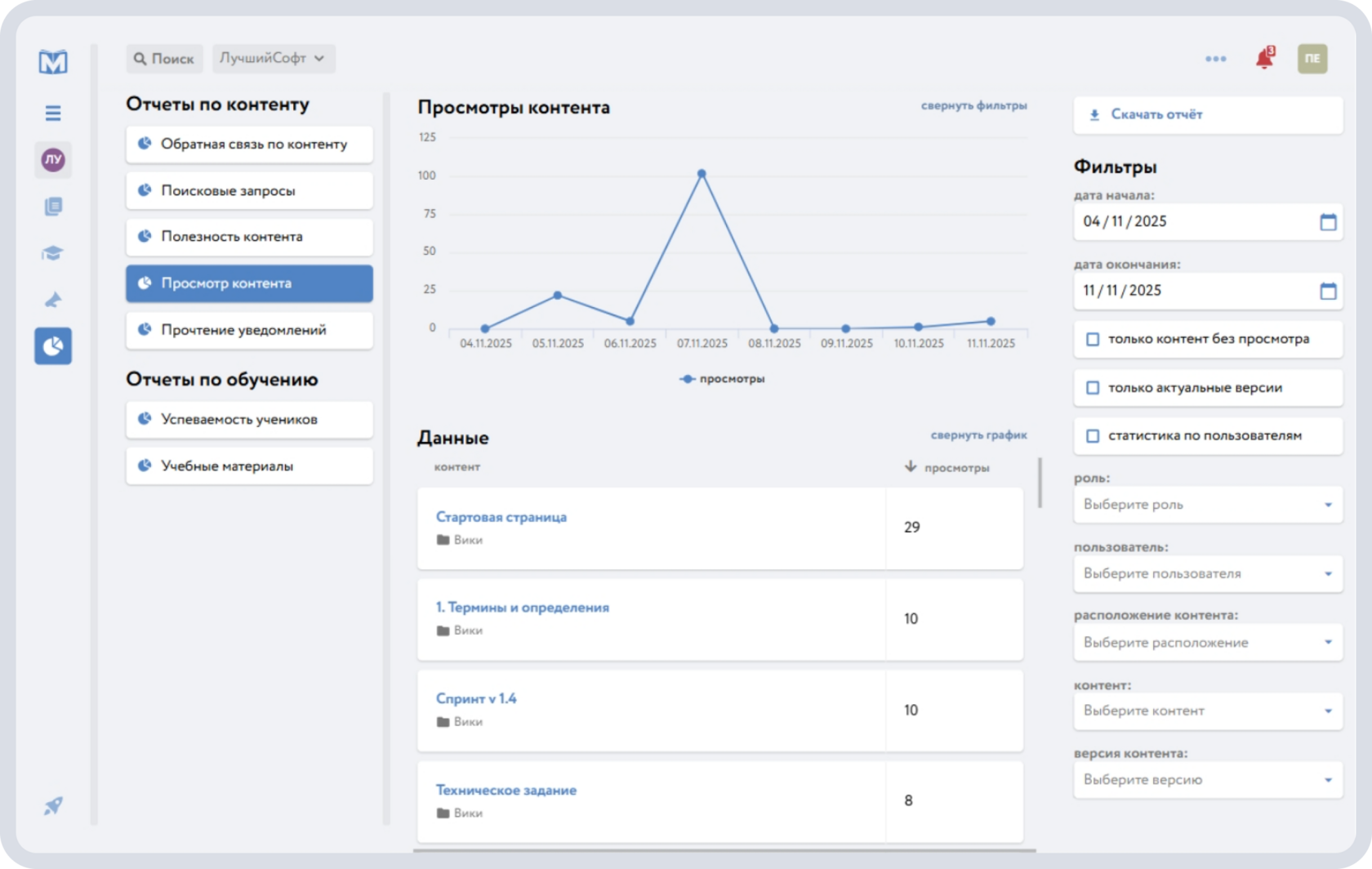Viewport: 1372px width, 869px height.
Task: Open calendar picker for дата начала
Action: click(x=1328, y=221)
